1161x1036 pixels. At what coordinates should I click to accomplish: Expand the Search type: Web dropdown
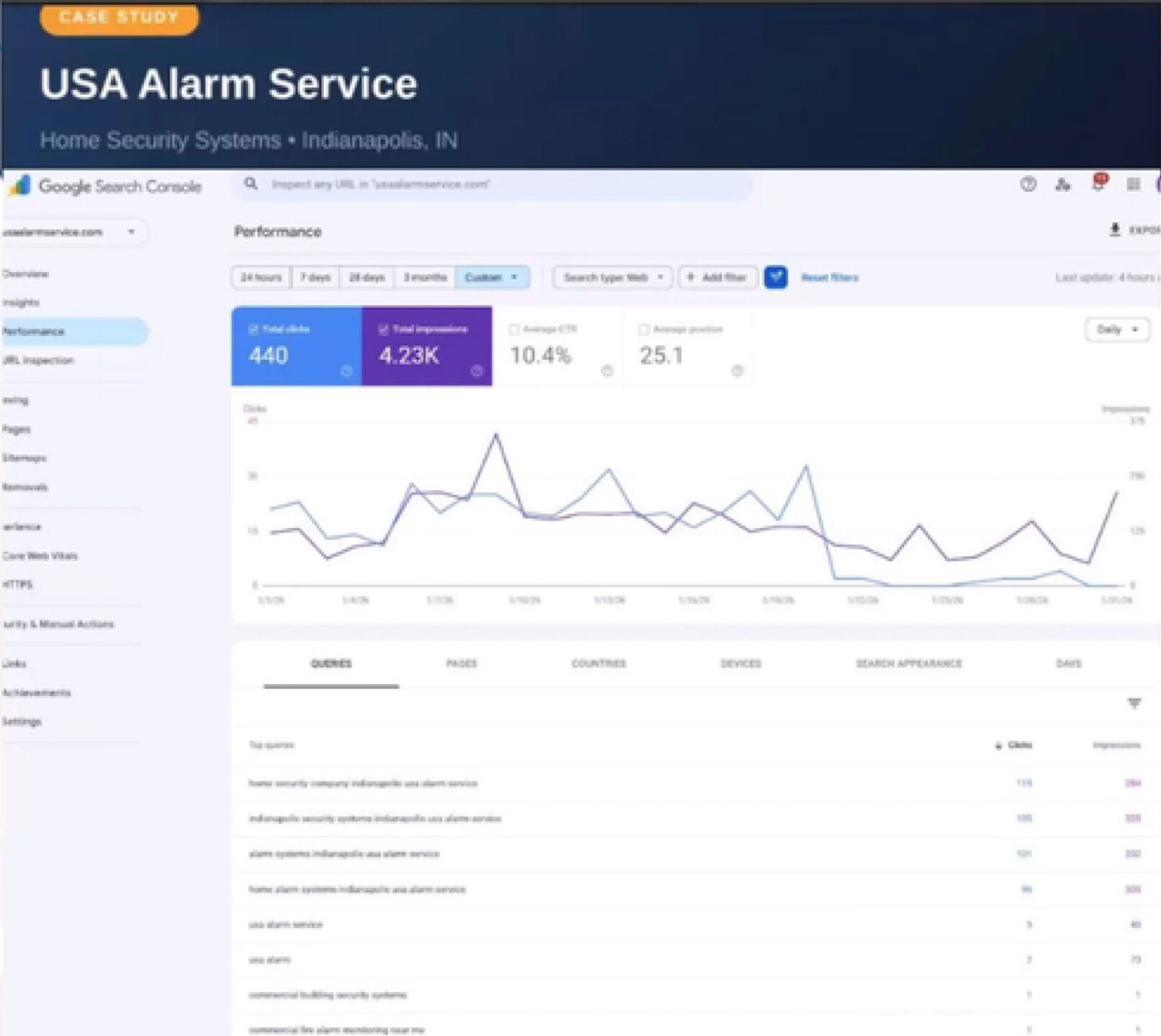(x=613, y=278)
